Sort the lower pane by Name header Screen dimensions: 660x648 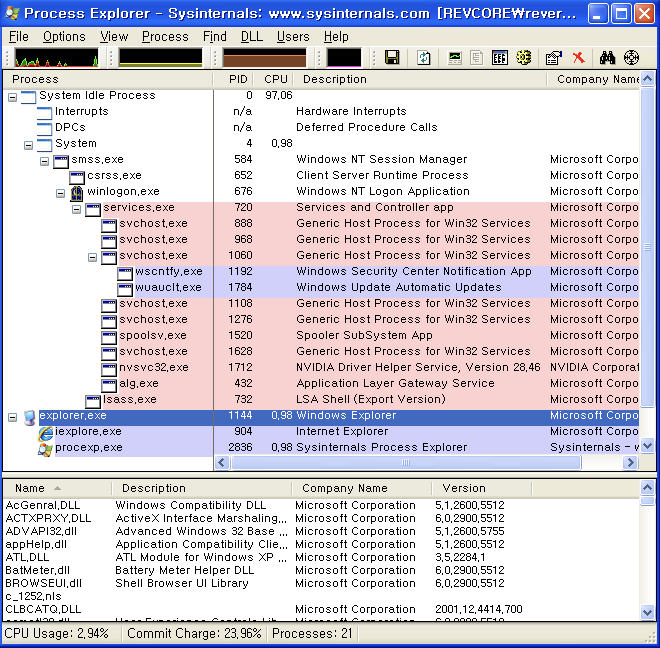pos(58,488)
